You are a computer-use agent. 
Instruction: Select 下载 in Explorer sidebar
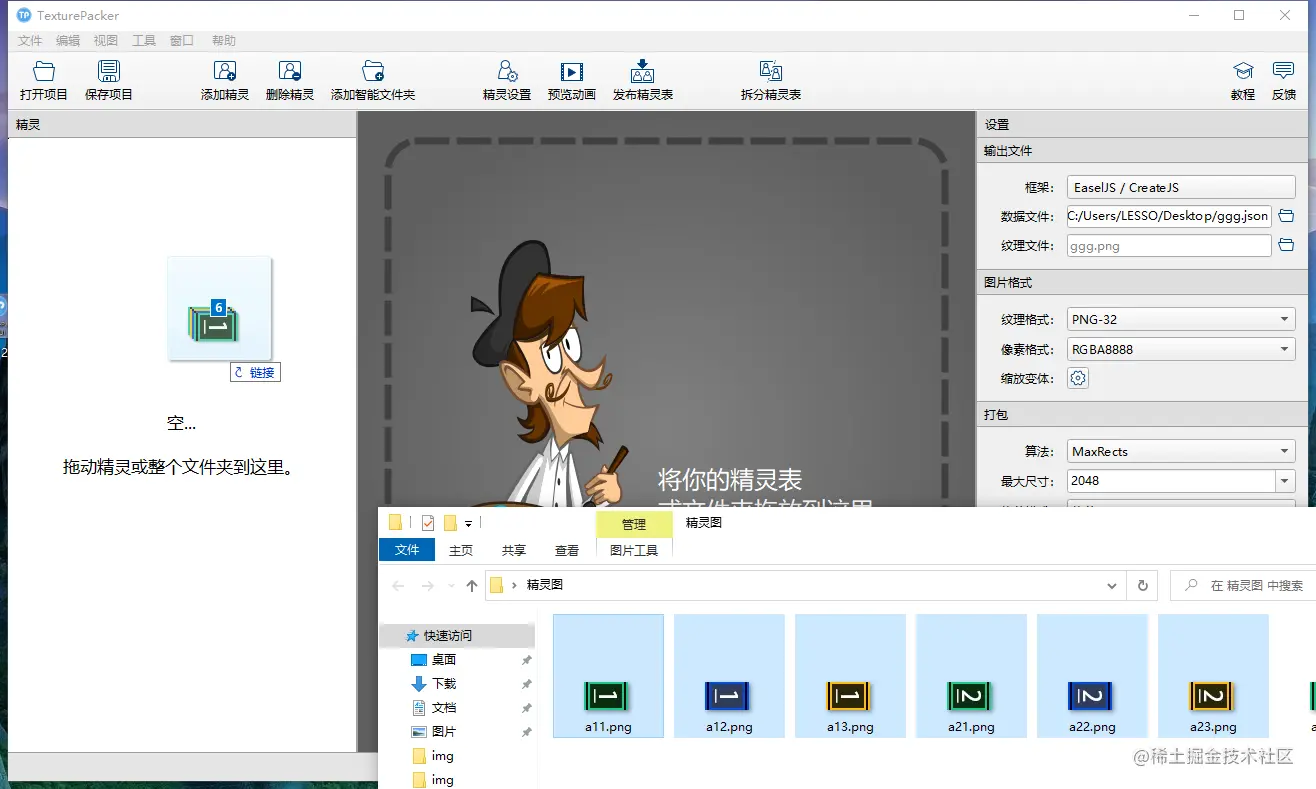[444, 684]
